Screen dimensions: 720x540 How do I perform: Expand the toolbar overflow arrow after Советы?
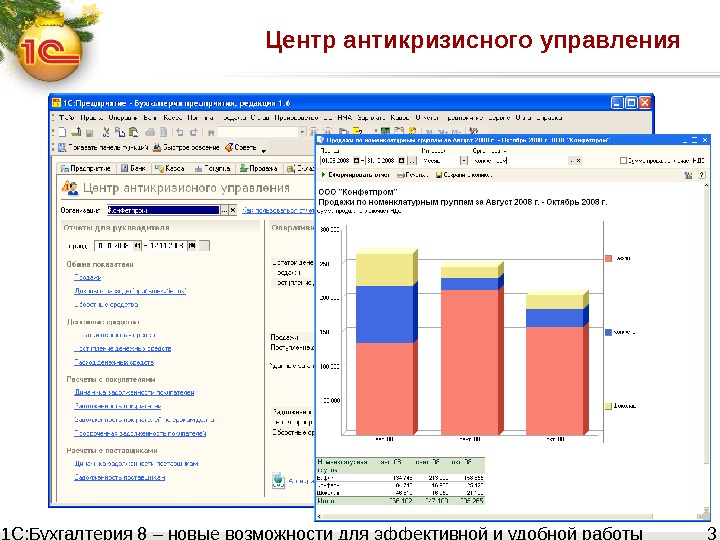[x=264, y=150]
